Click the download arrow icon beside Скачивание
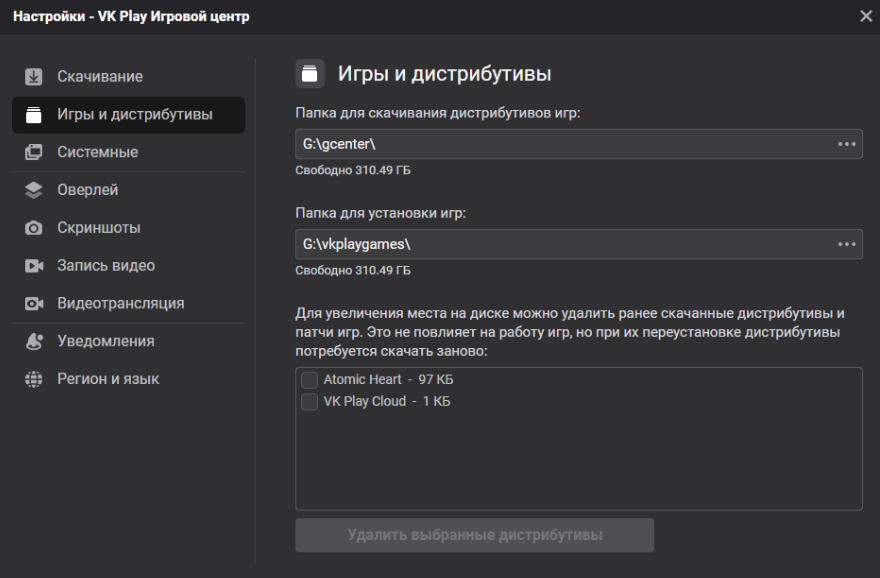This screenshot has height=578, width=880. (34, 76)
